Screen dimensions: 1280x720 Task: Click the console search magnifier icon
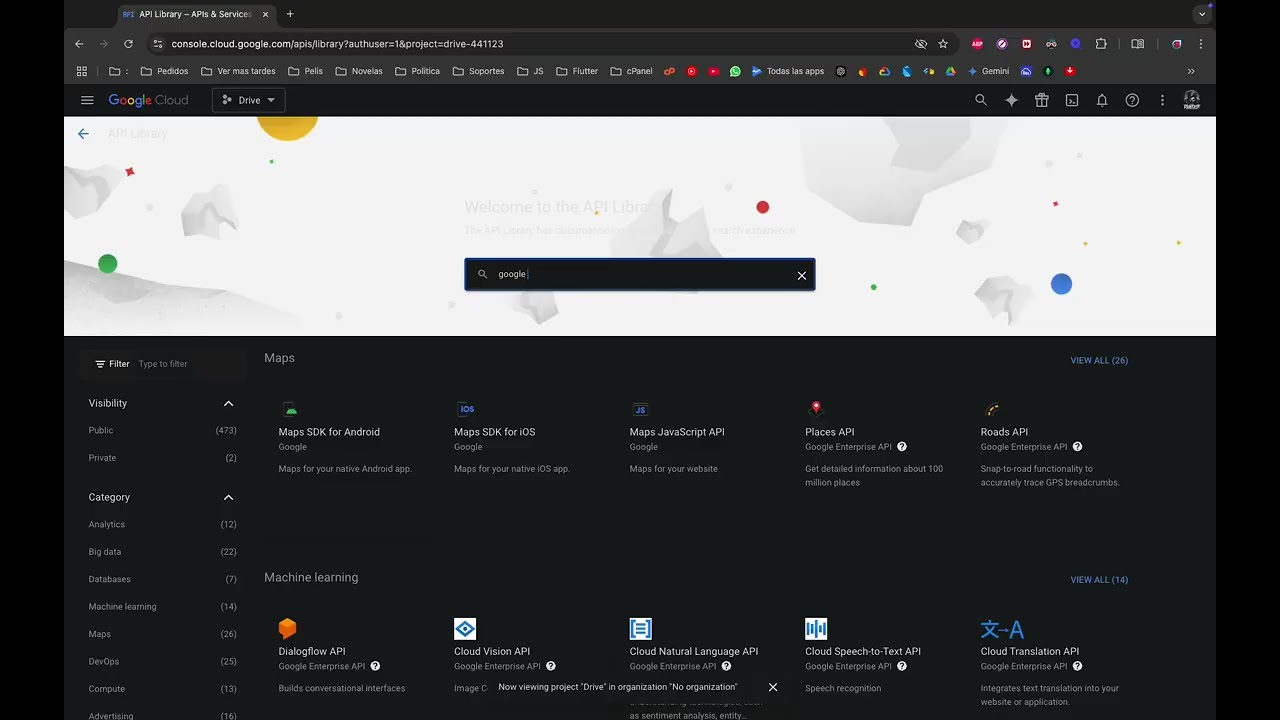click(x=981, y=100)
